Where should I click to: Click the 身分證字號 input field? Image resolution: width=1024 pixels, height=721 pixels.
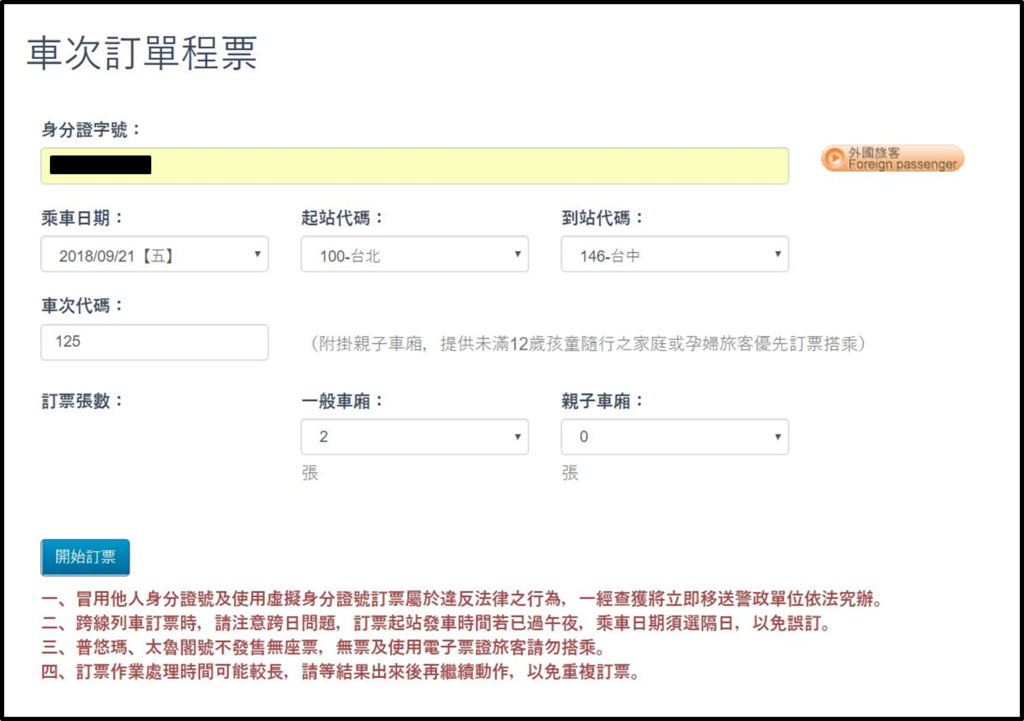coord(415,166)
